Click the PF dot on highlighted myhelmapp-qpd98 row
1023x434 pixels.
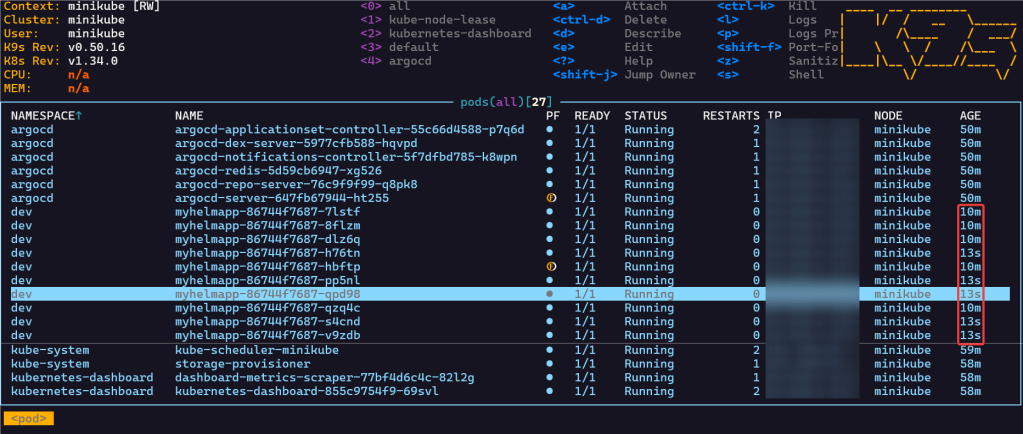550,295
